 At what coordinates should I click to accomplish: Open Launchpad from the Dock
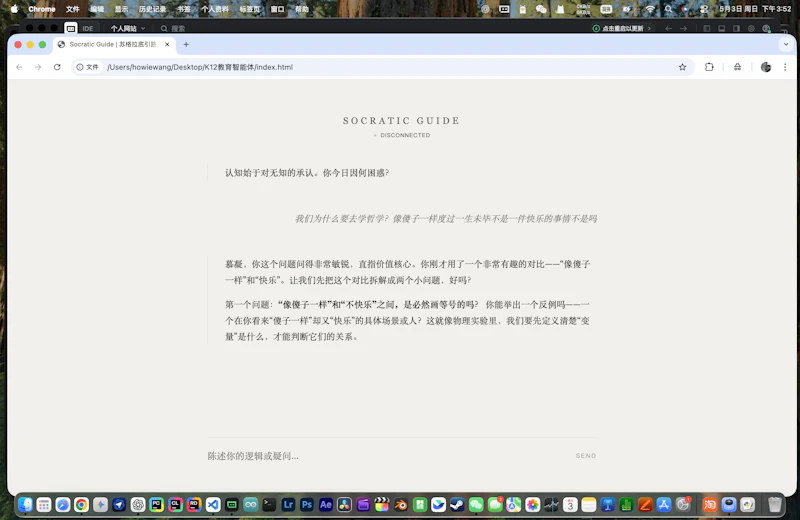(44, 505)
